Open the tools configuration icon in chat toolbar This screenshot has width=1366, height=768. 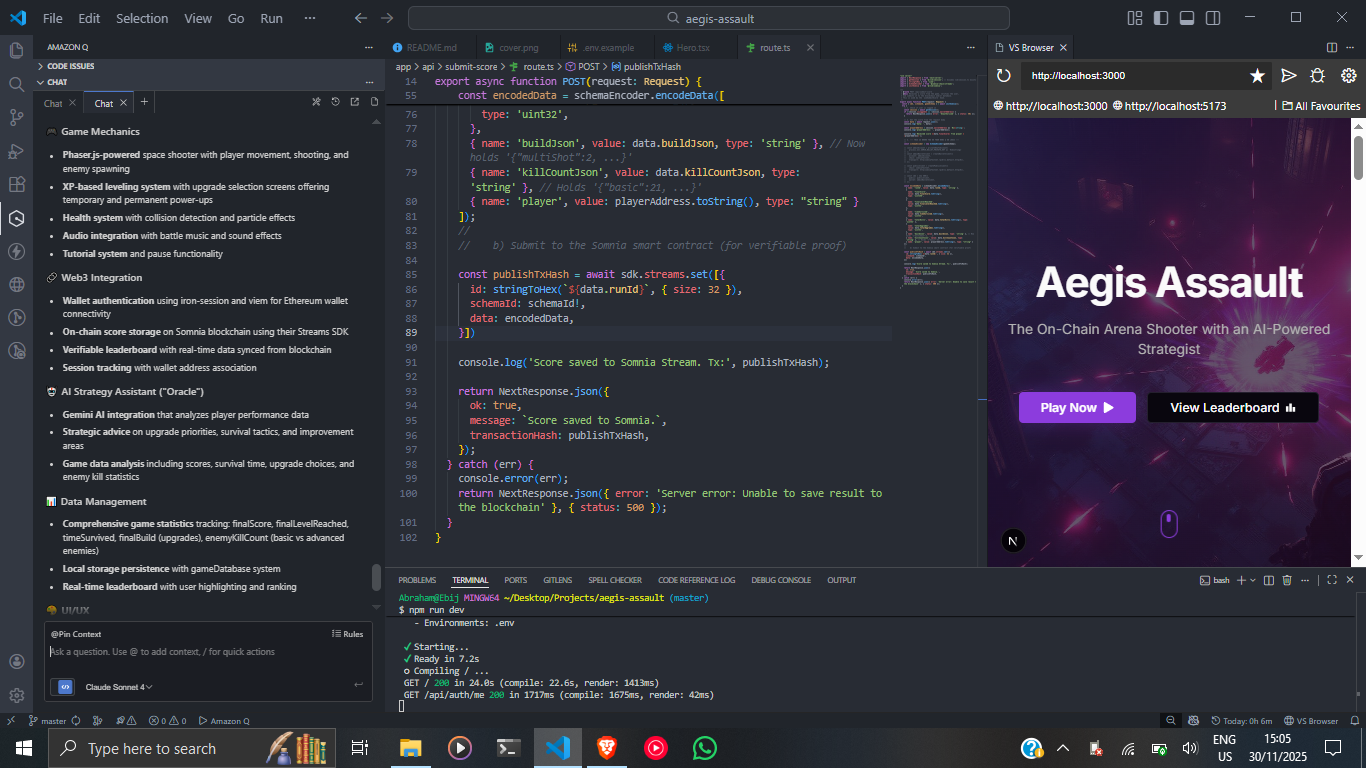click(316, 102)
